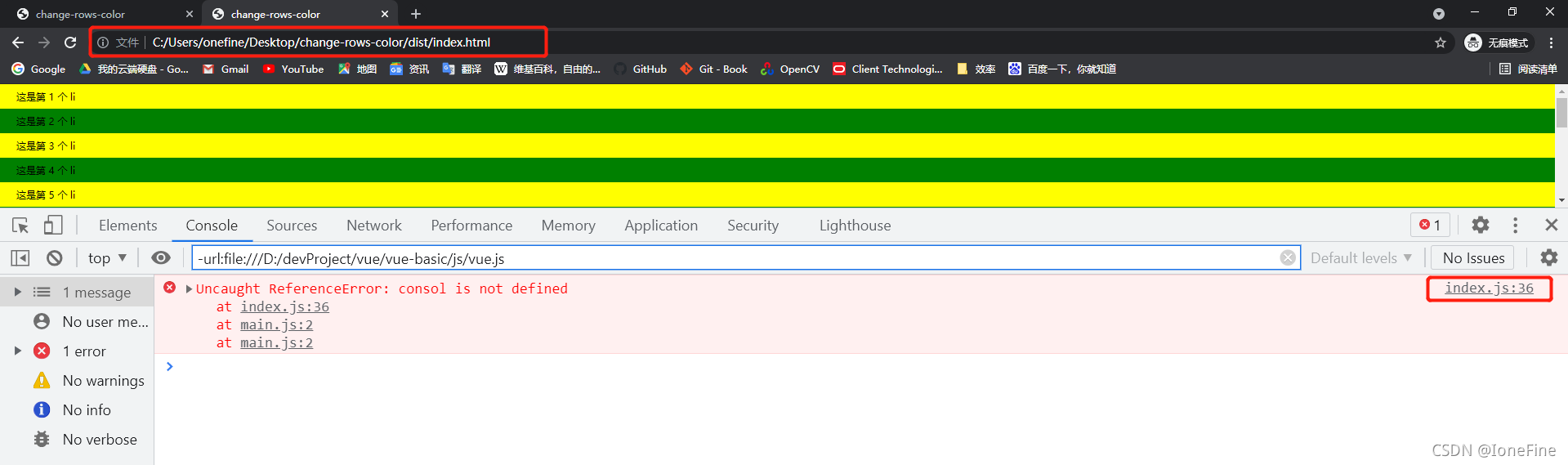Open the OpenCV bookmark
The height and width of the screenshot is (465, 1568).
tap(790, 69)
